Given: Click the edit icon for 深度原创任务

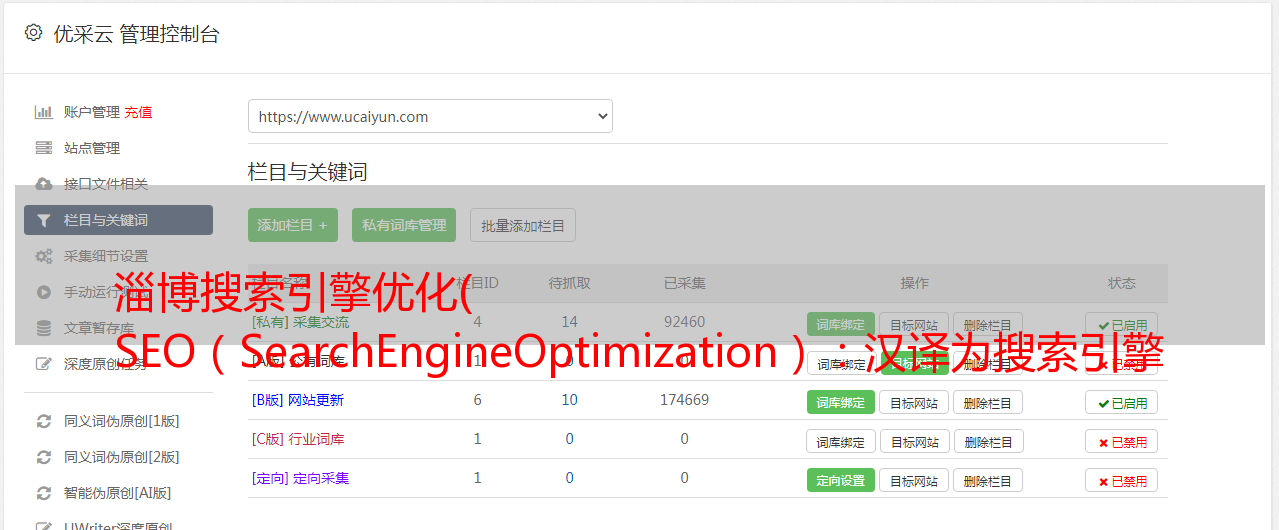Looking at the screenshot, I should (x=43, y=364).
